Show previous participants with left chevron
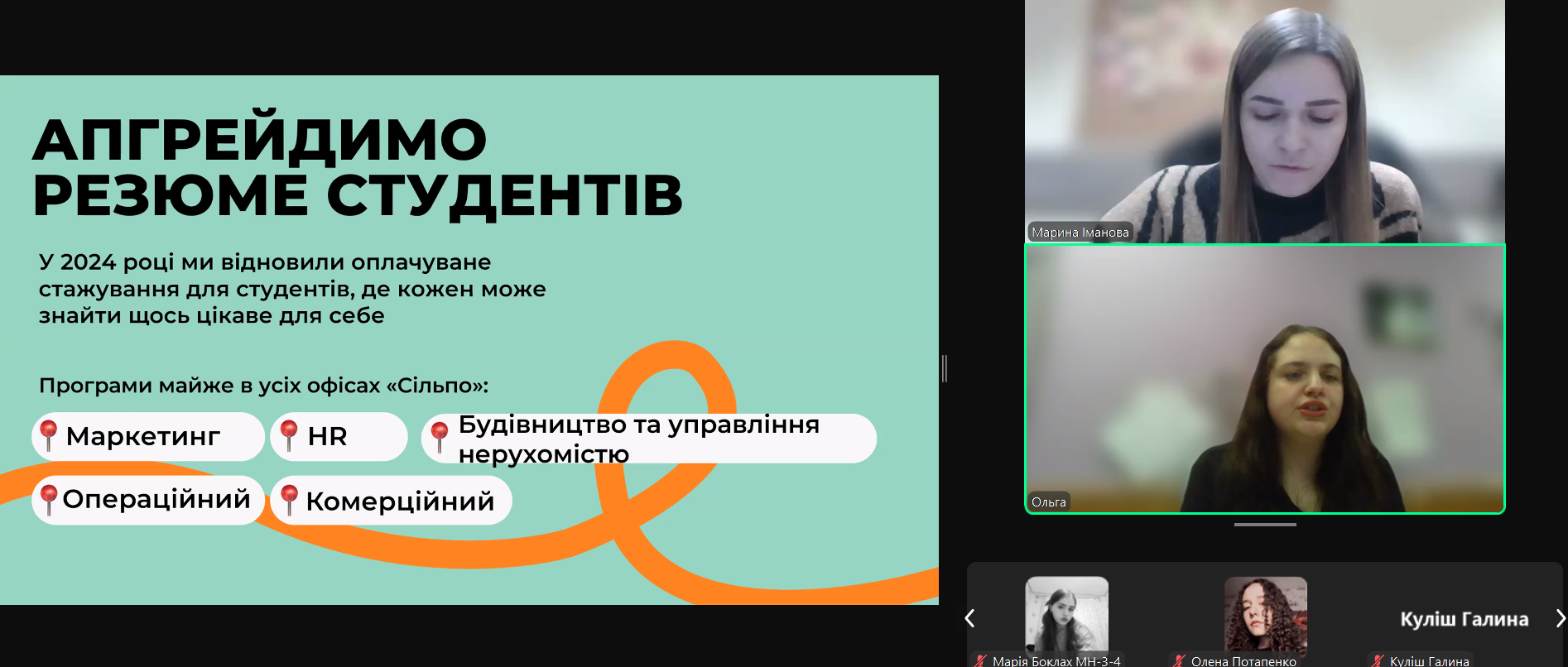 970,618
